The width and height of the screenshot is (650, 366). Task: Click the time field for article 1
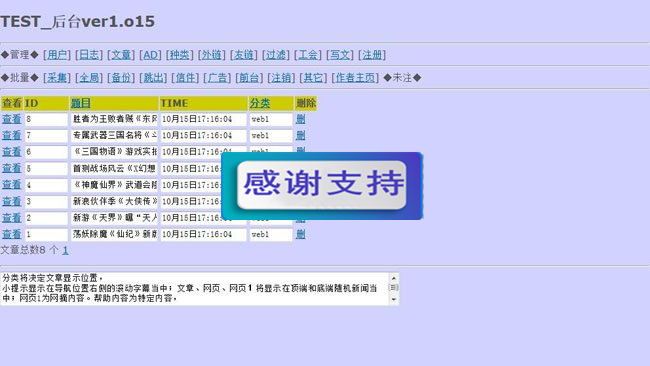(x=204, y=235)
